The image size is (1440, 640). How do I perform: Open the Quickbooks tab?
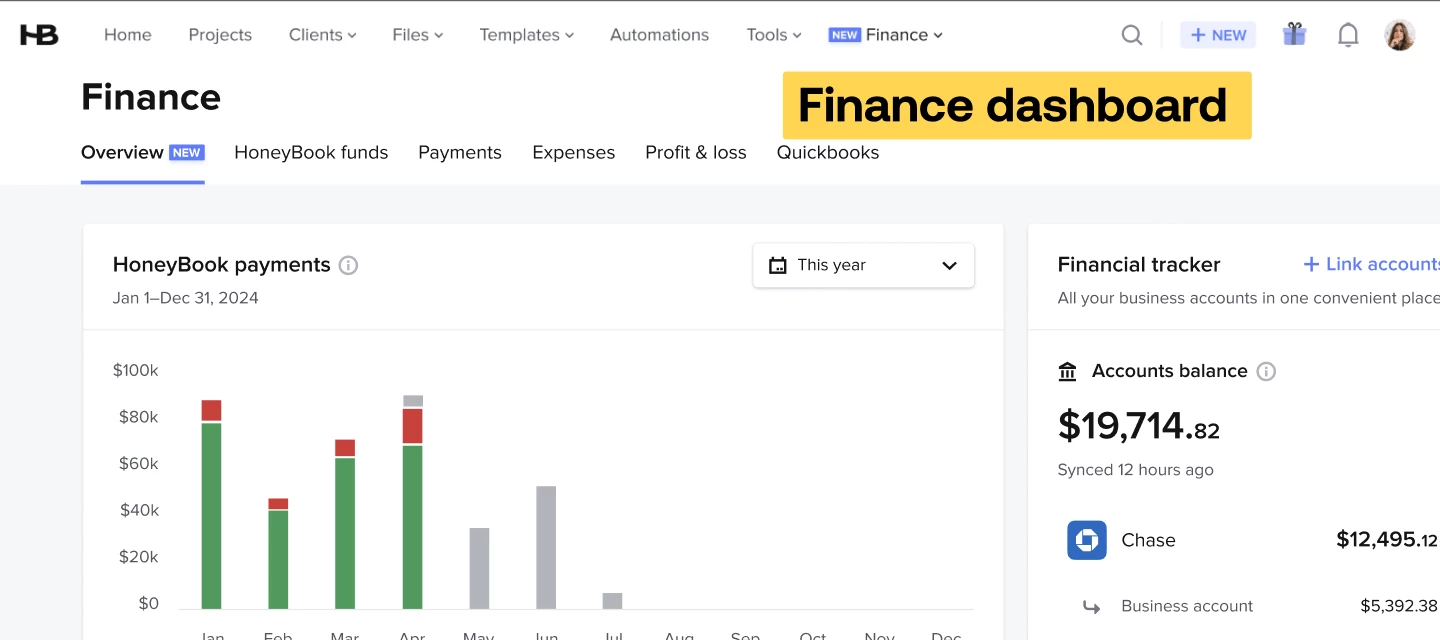point(828,152)
